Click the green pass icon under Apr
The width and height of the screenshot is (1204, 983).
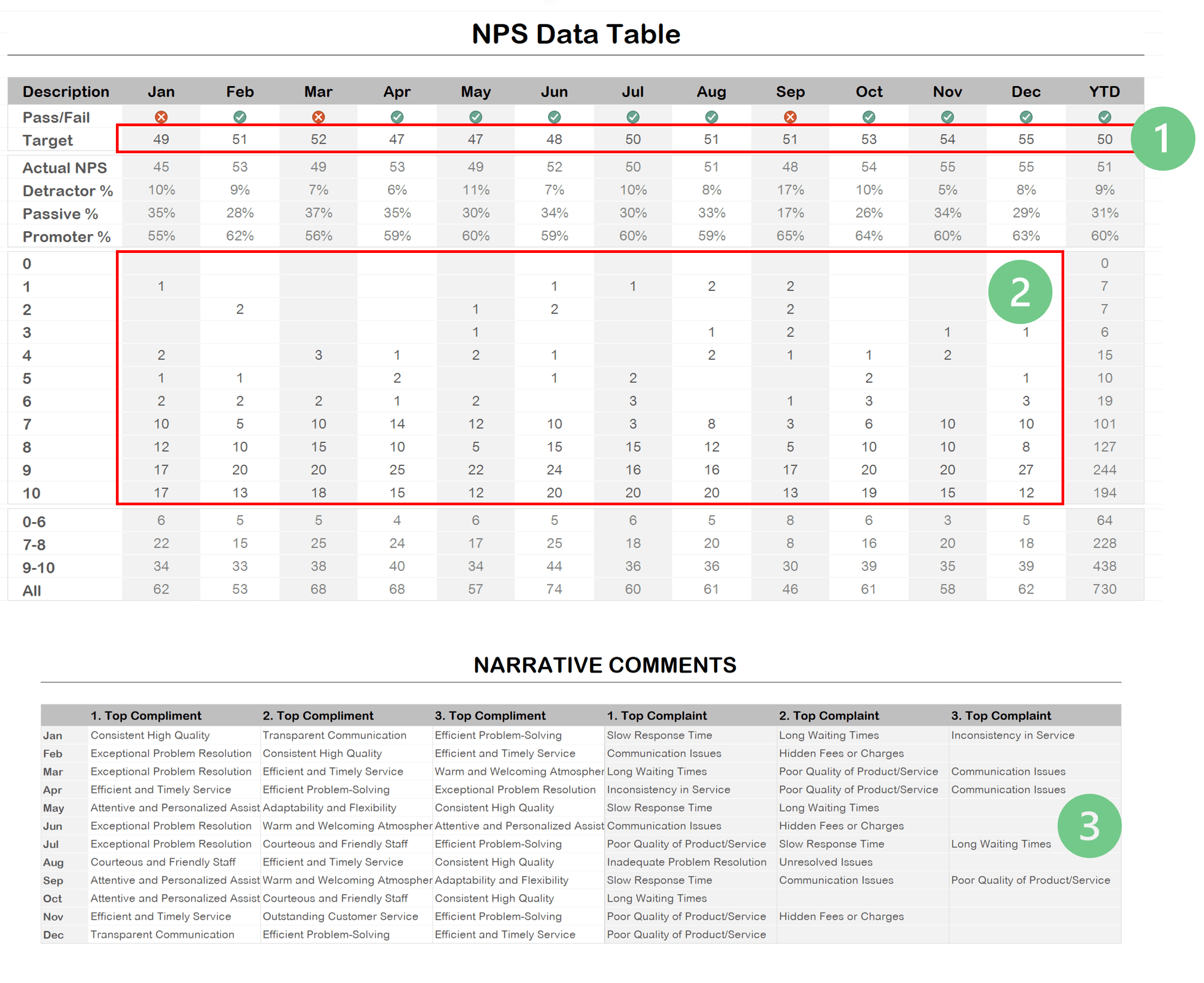coord(397,117)
